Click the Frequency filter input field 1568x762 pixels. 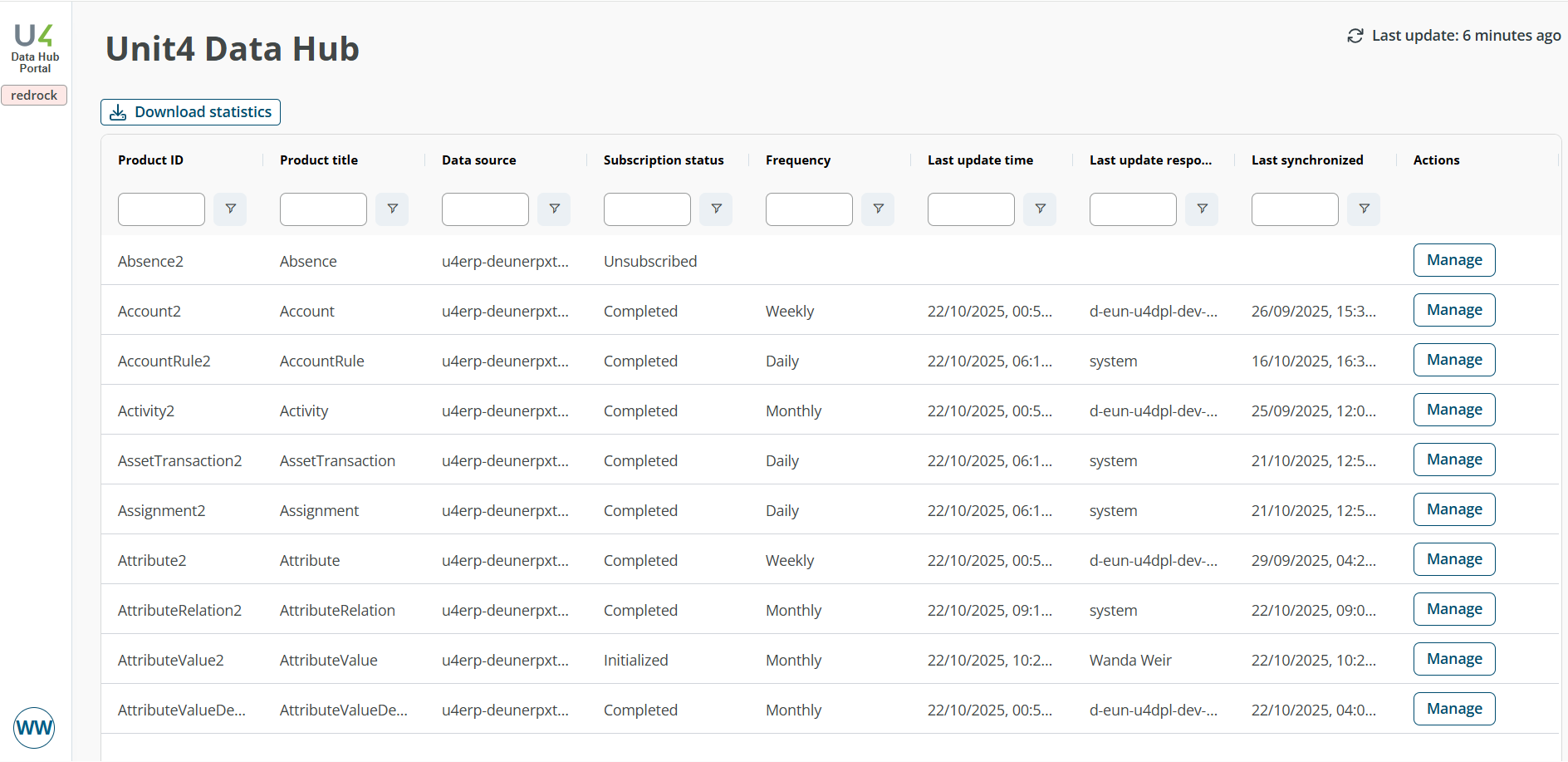point(808,209)
